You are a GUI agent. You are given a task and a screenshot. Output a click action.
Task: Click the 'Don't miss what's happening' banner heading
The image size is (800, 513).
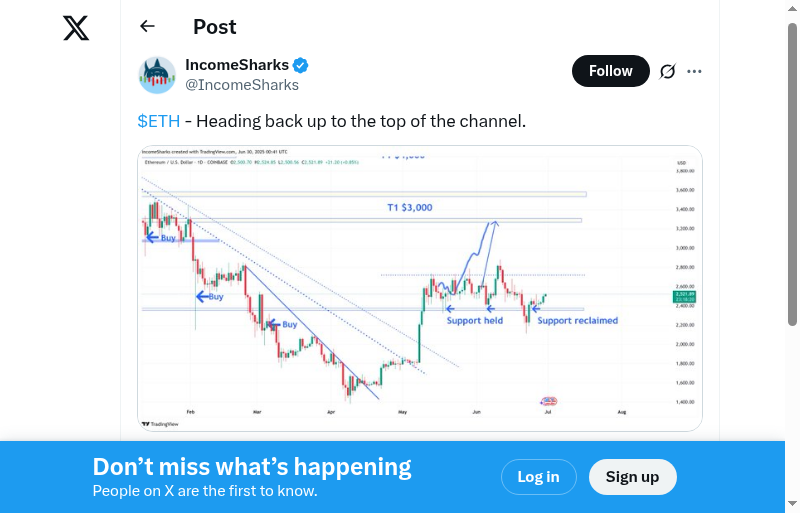[252, 467]
